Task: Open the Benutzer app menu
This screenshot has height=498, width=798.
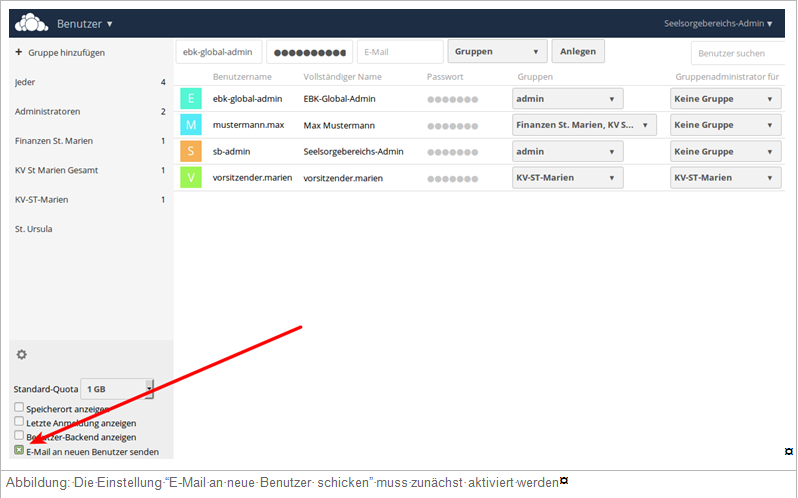Action: pyautogui.click(x=85, y=23)
